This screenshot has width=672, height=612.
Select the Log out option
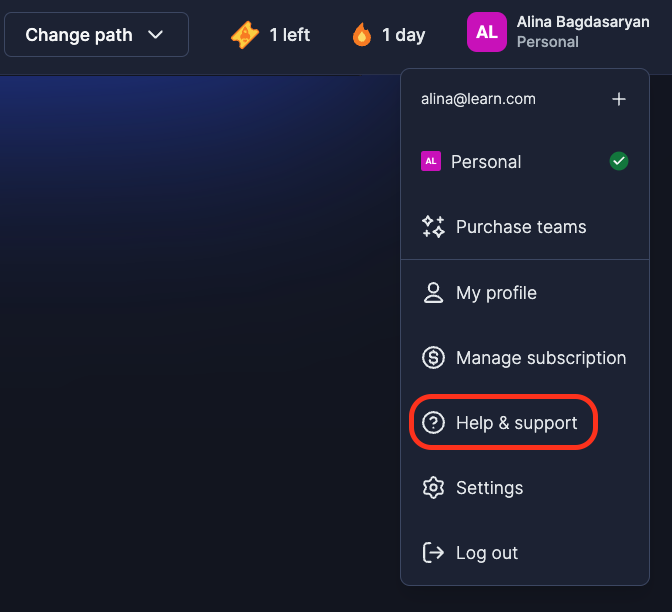pyautogui.click(x=486, y=553)
